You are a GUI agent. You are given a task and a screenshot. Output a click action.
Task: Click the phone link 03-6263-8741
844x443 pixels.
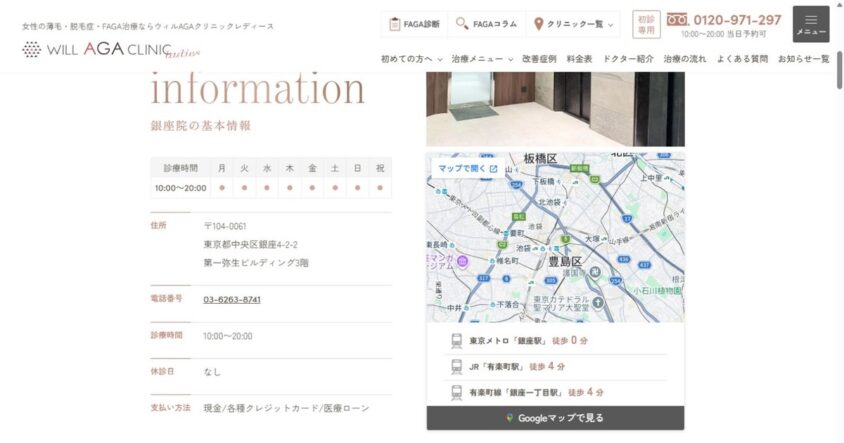pos(232,299)
